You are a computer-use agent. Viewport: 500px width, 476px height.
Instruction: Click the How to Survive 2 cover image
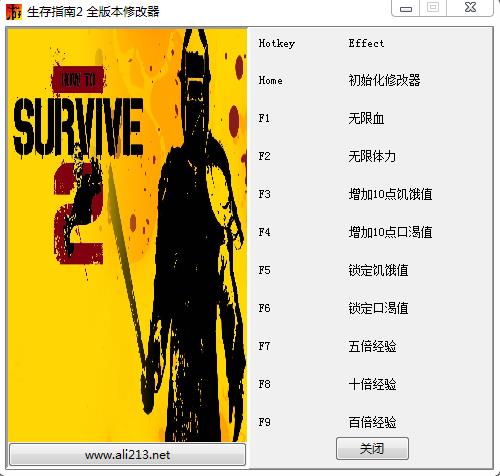pyautogui.click(x=127, y=235)
